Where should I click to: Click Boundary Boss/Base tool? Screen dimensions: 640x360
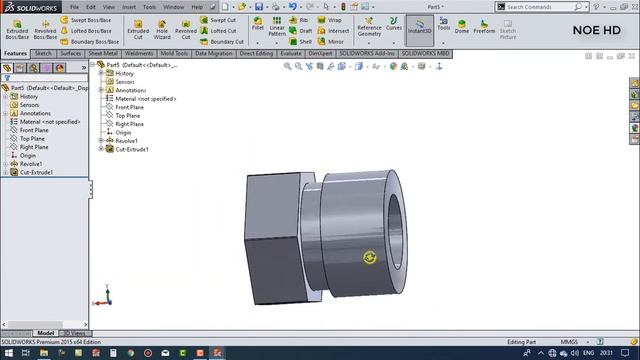click(x=90, y=42)
